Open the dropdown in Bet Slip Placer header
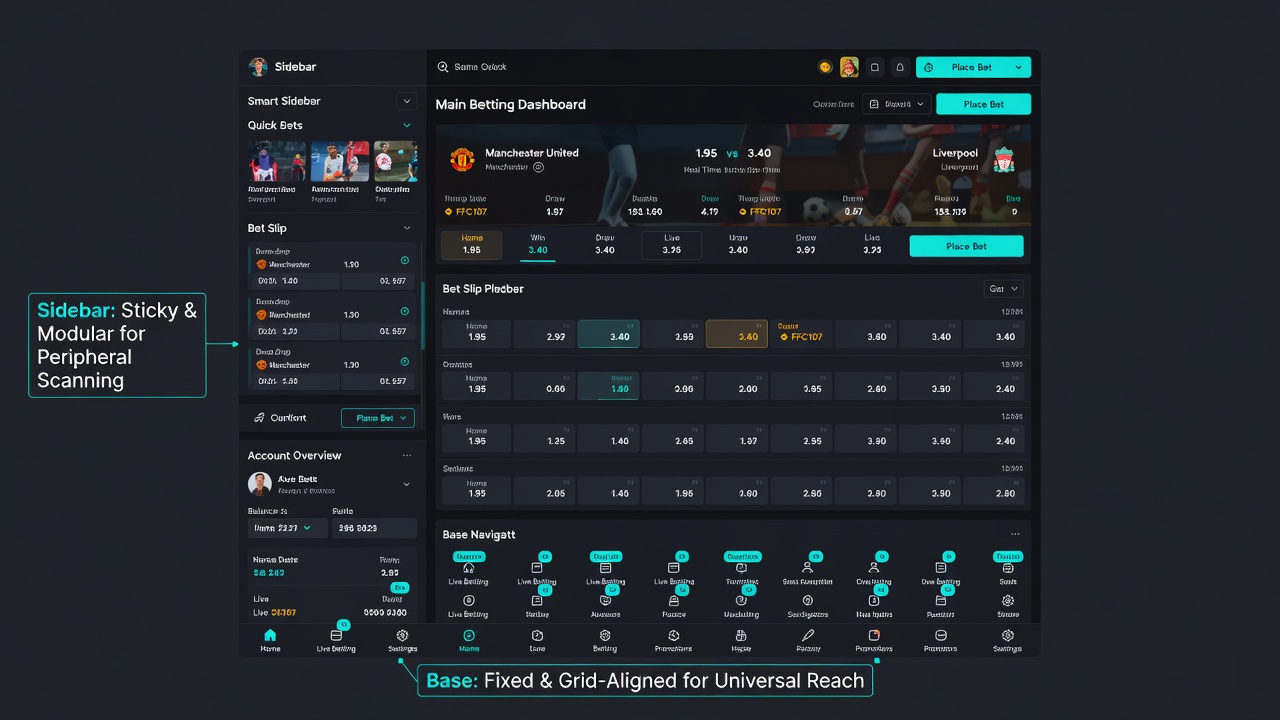 pos(1004,289)
